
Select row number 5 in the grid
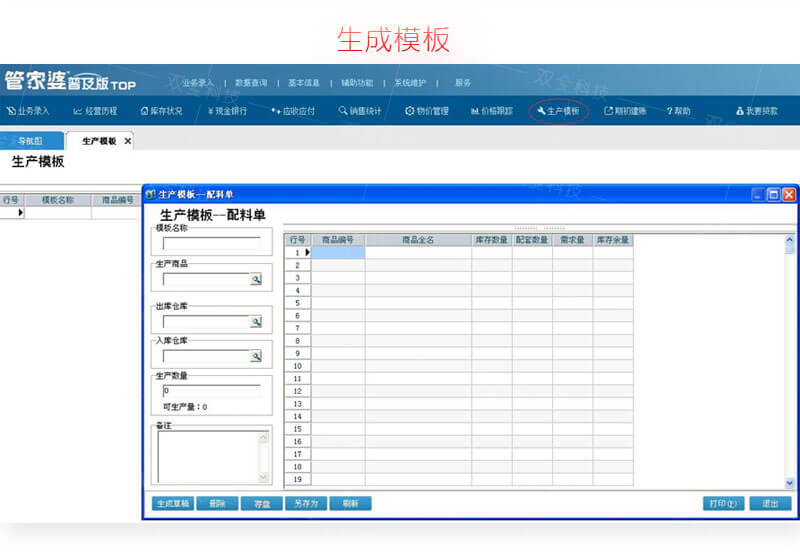(x=297, y=303)
